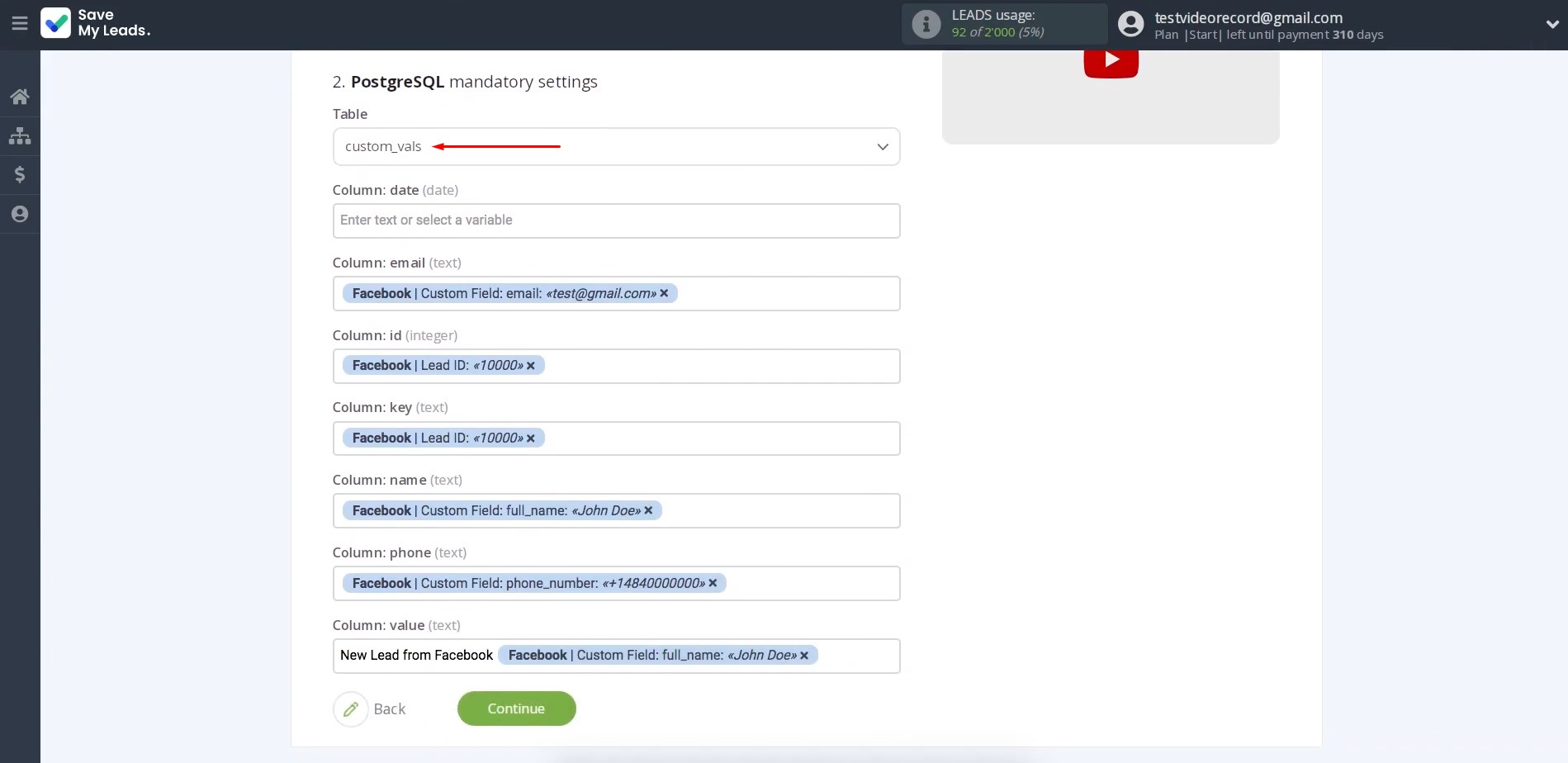Open the billing dollar icon in the sidebar
Screen dimensions: 1568x763
(20, 174)
